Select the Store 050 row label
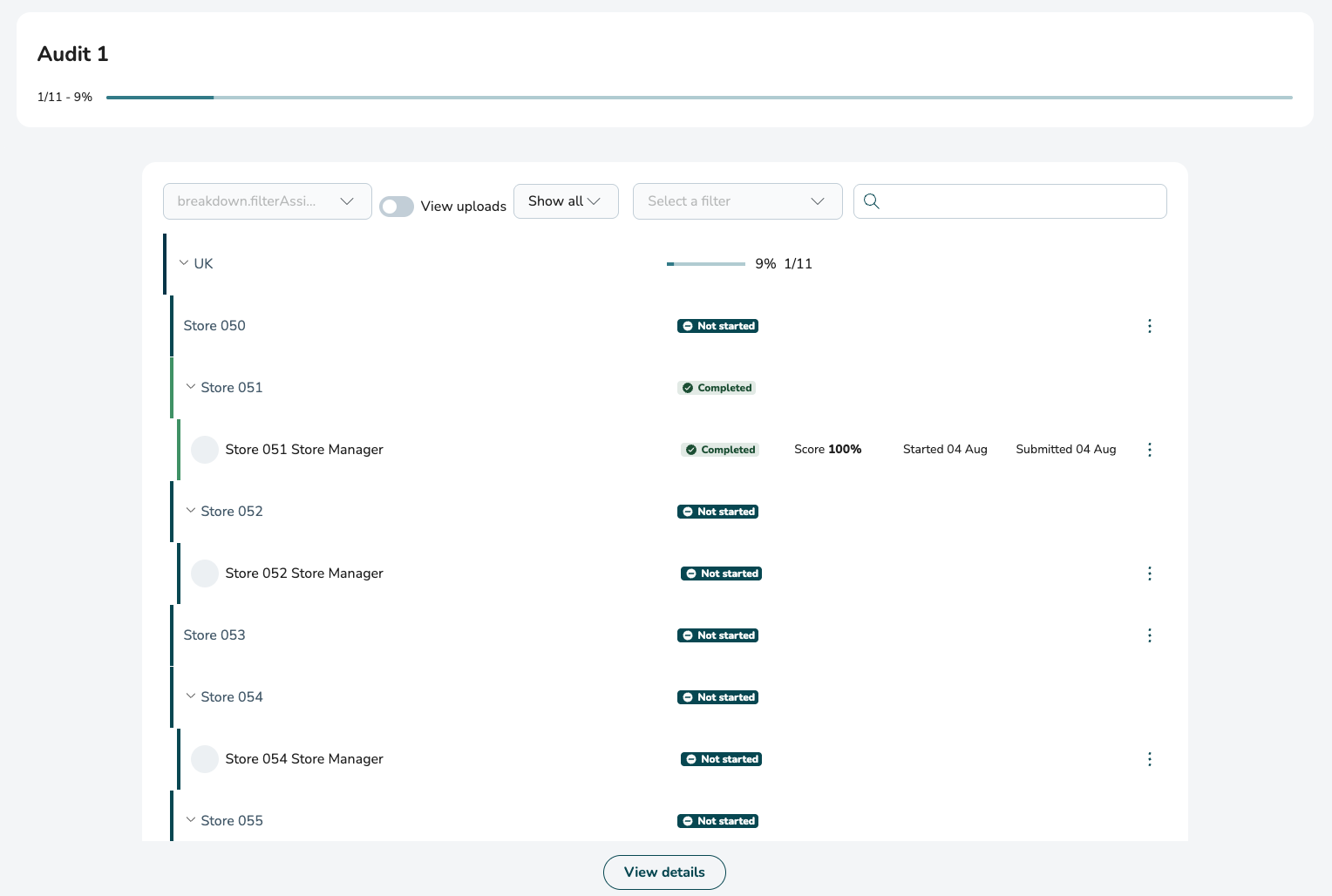 [214, 326]
